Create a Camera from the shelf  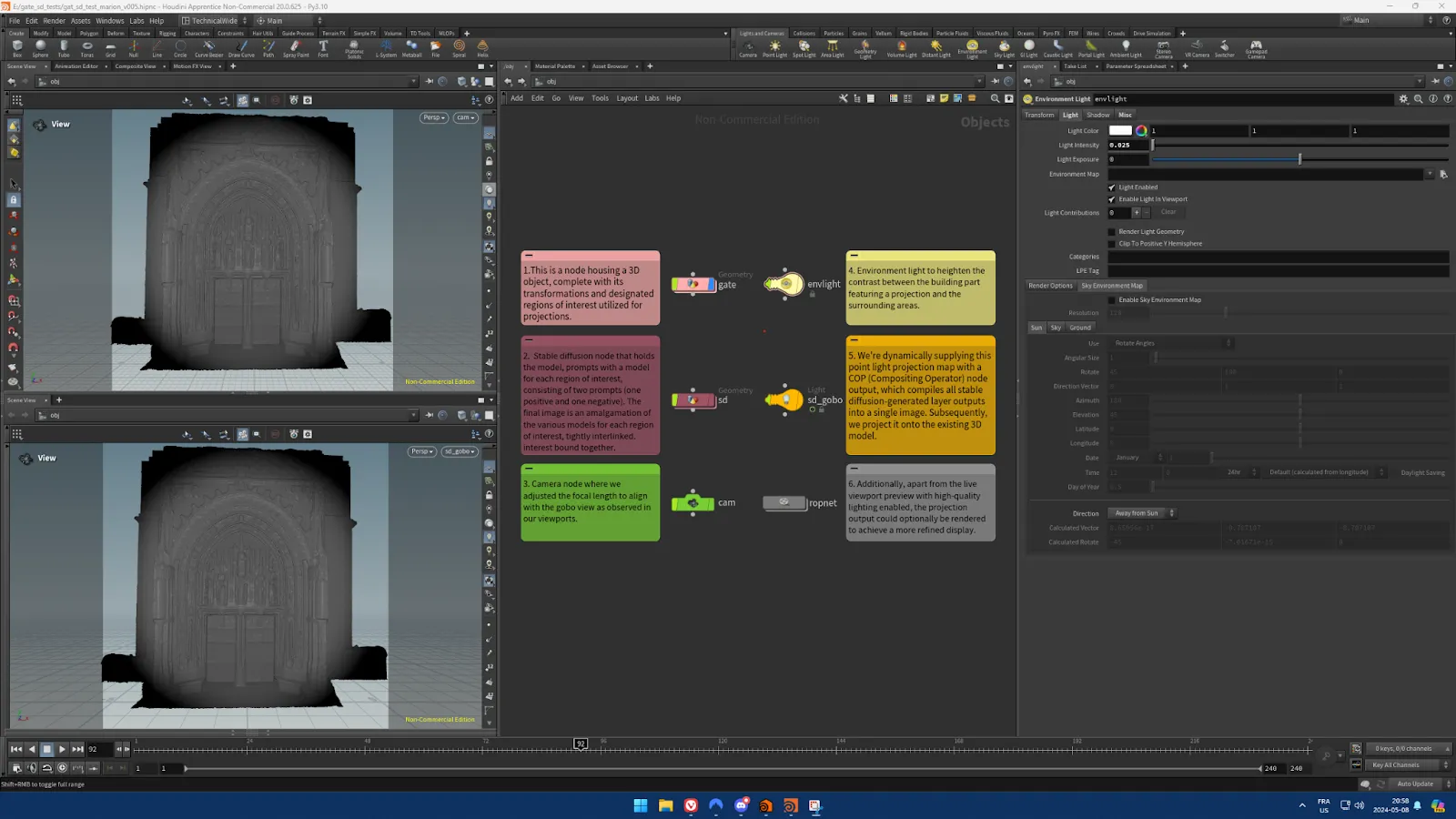click(x=748, y=48)
